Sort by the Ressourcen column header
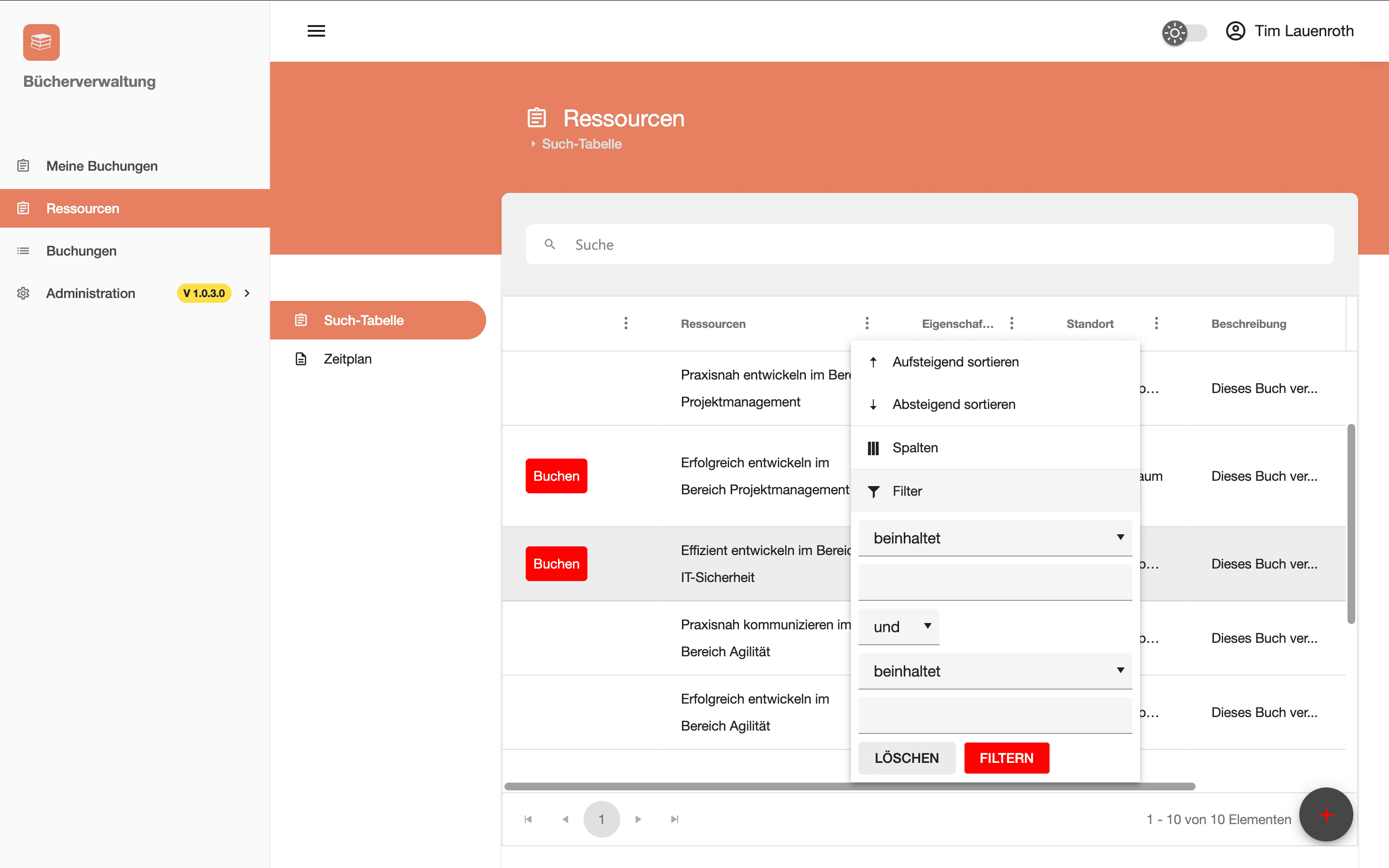Image resolution: width=1389 pixels, height=868 pixels. (713, 324)
